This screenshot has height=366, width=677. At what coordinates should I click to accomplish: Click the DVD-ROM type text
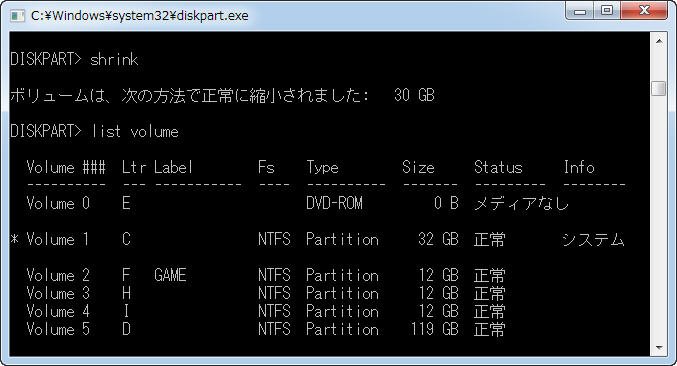(334, 203)
